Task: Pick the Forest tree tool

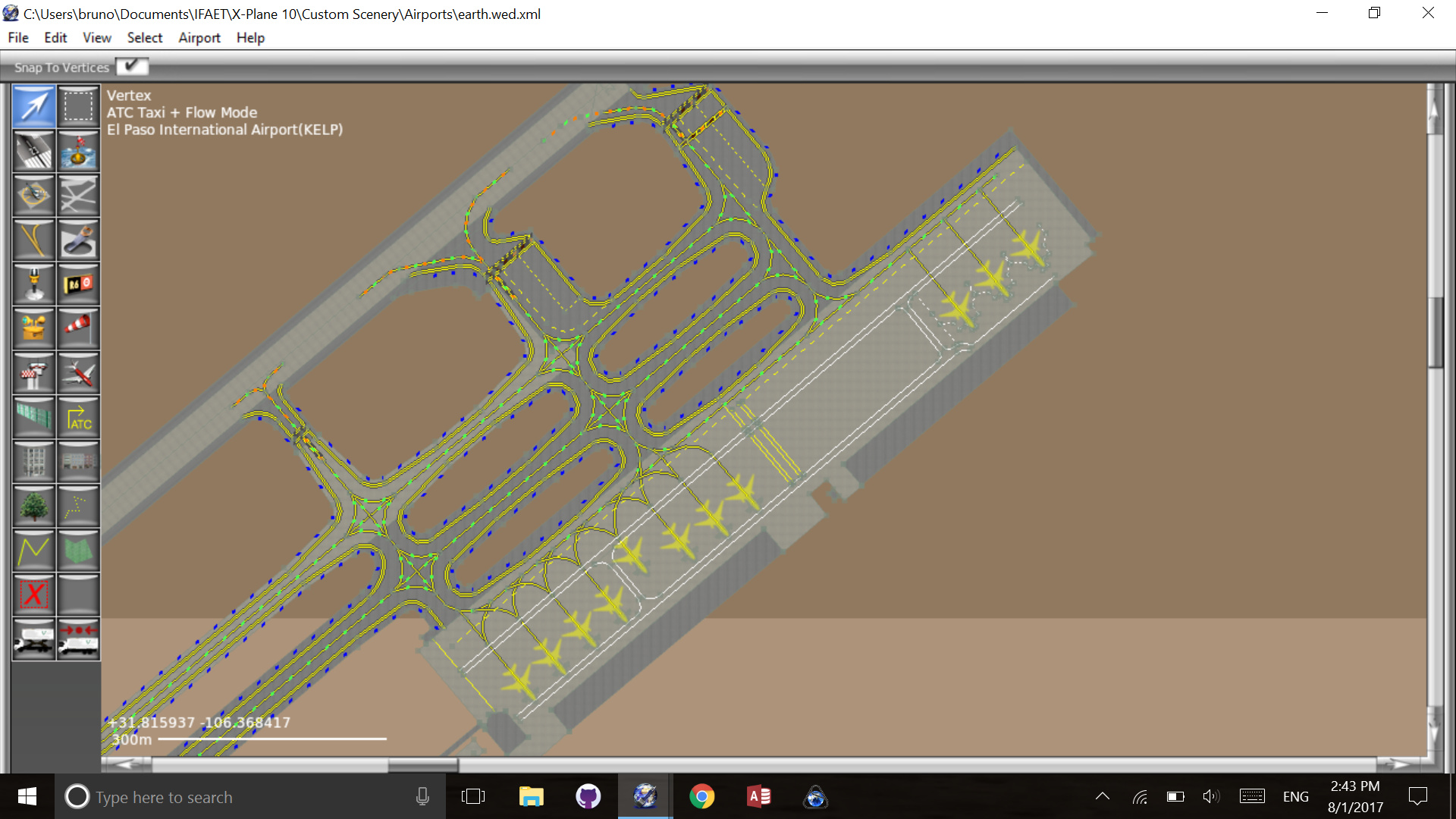Action: coord(34,506)
